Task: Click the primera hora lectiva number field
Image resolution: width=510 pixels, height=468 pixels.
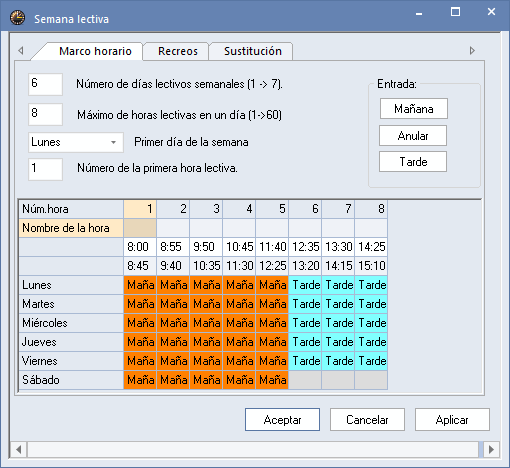Action: pos(45,169)
